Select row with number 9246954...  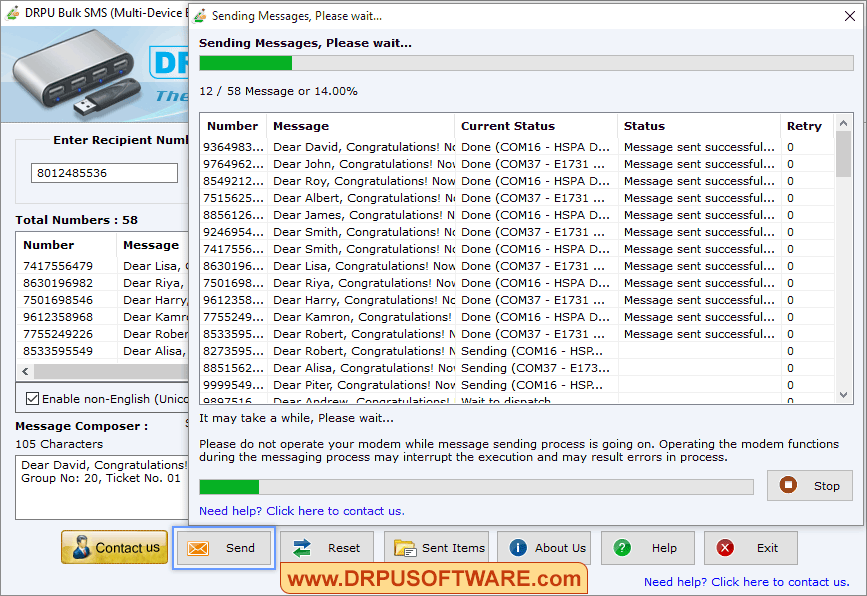point(517,232)
